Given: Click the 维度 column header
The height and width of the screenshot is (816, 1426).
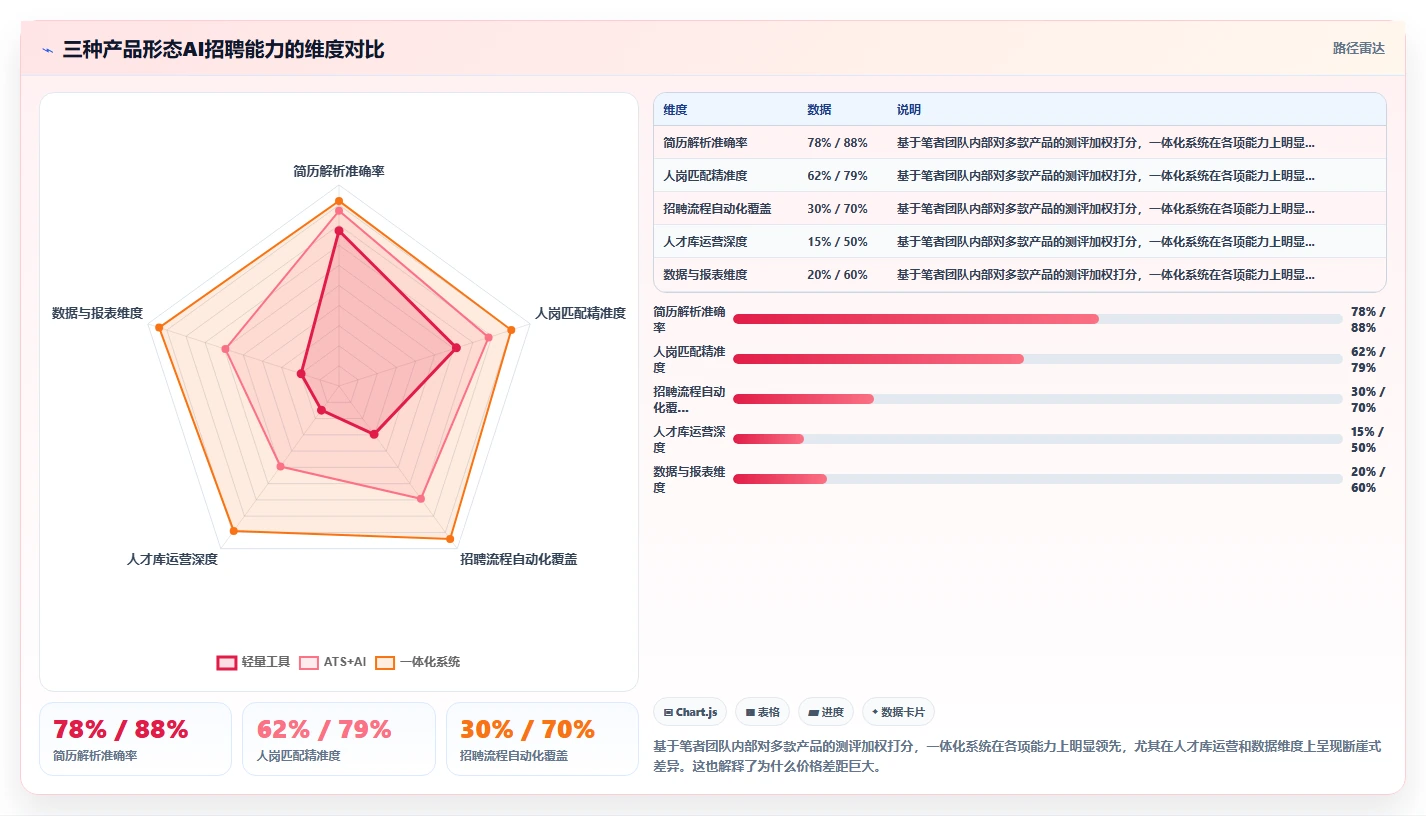Looking at the screenshot, I should coord(676,110).
